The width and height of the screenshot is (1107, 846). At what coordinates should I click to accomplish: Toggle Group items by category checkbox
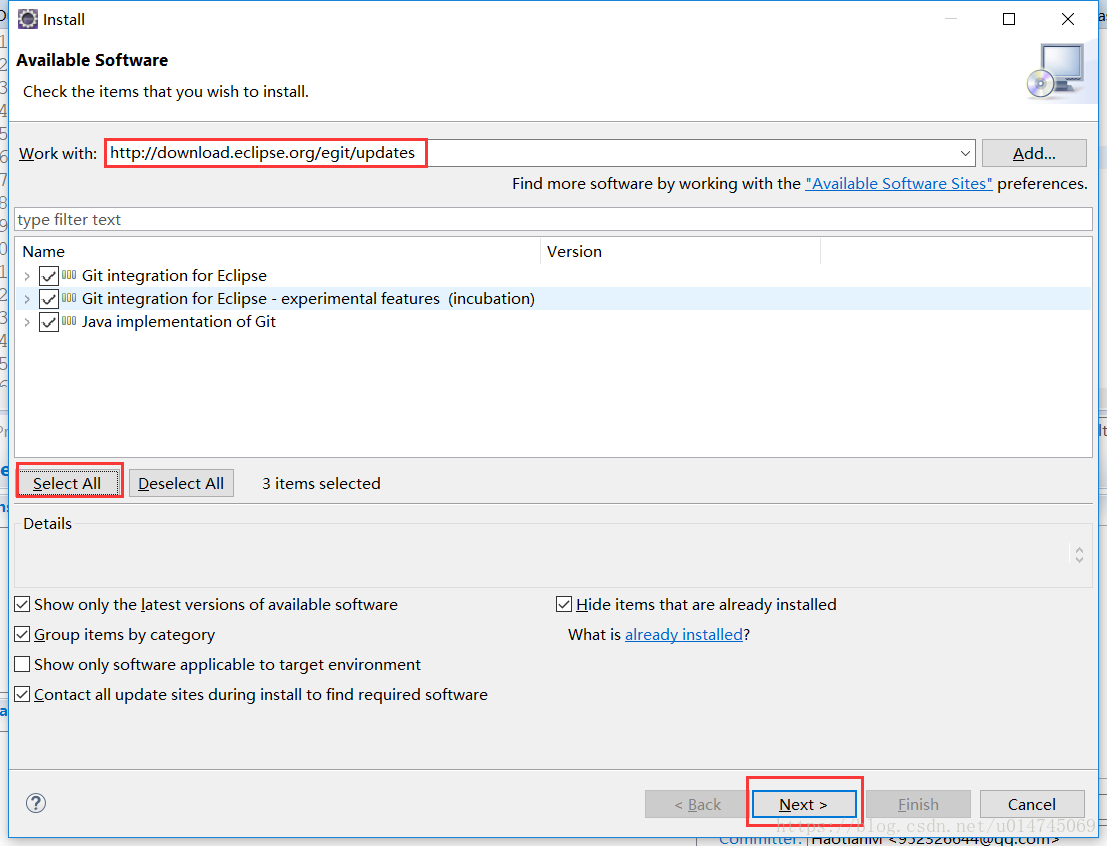(23, 634)
